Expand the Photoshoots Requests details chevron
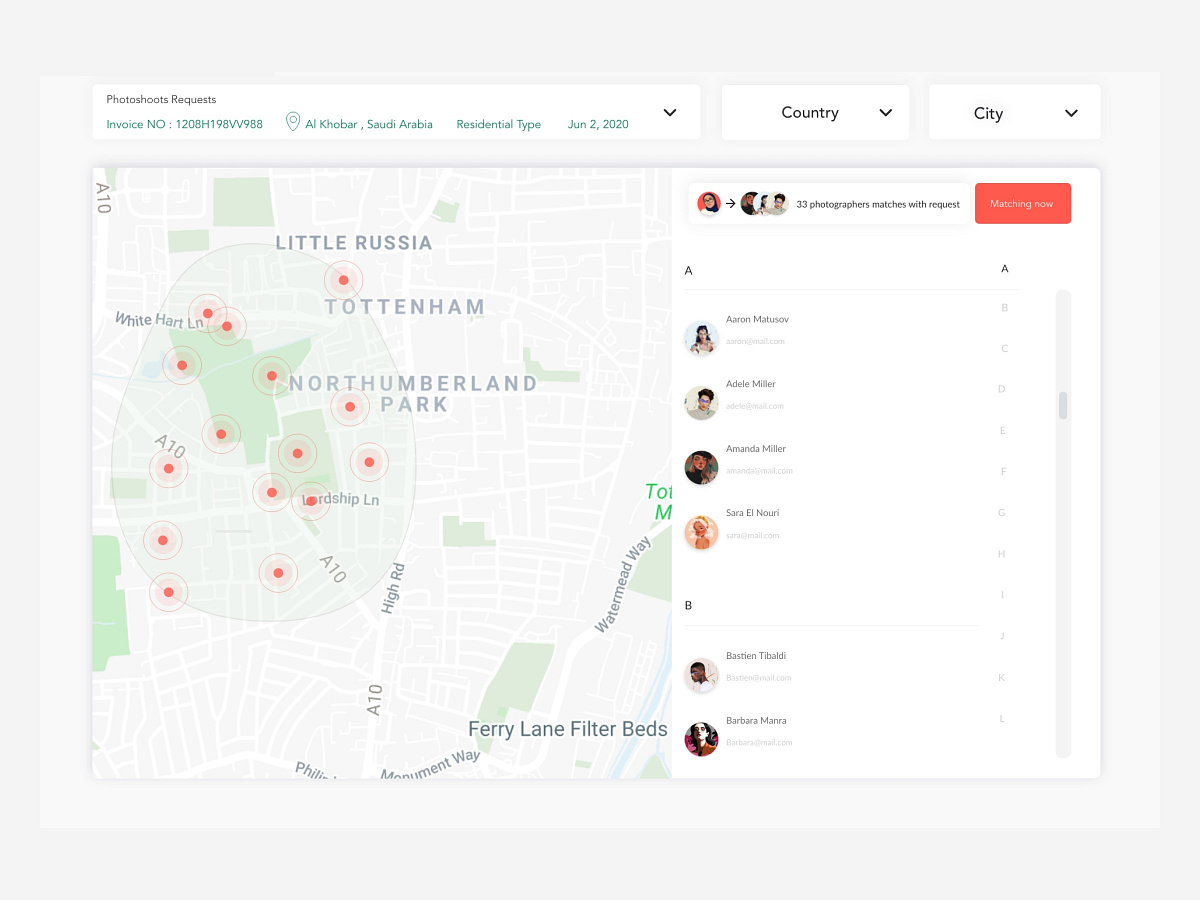Viewport: 1200px width, 900px height. [669, 113]
